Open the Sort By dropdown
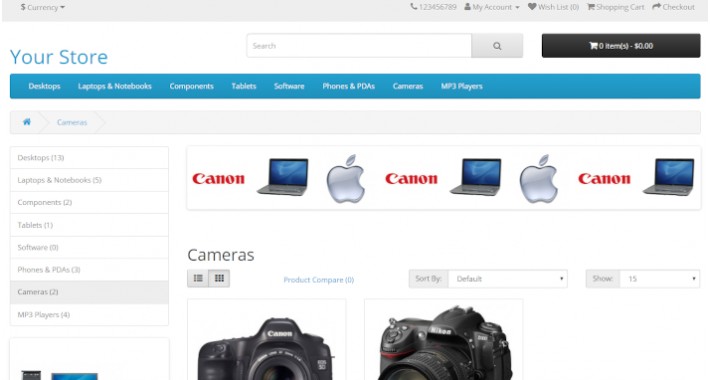710x380 pixels. (508, 279)
